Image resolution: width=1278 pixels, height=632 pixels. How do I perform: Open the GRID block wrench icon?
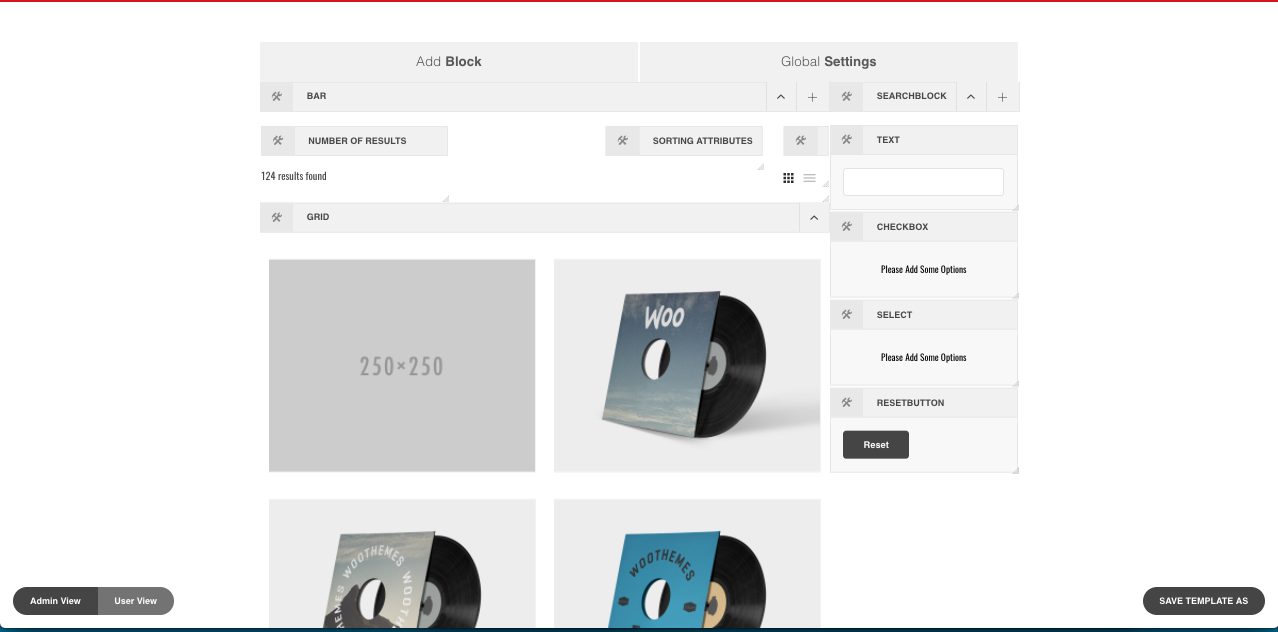point(277,217)
